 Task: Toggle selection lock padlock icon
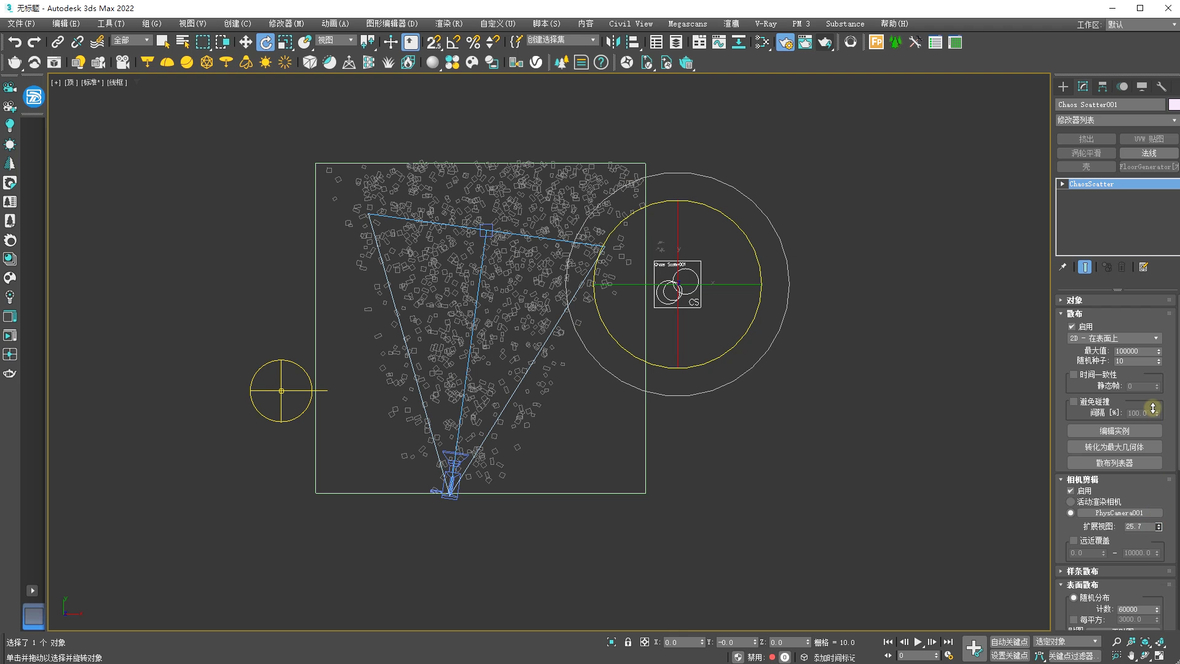point(628,642)
